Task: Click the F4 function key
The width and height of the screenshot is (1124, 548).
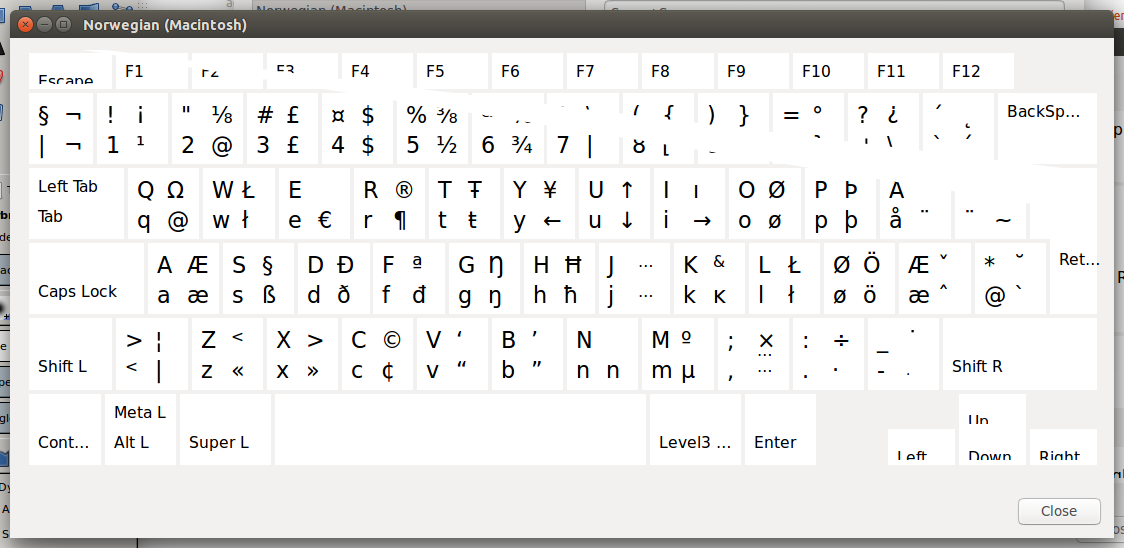Action: pyautogui.click(x=377, y=71)
